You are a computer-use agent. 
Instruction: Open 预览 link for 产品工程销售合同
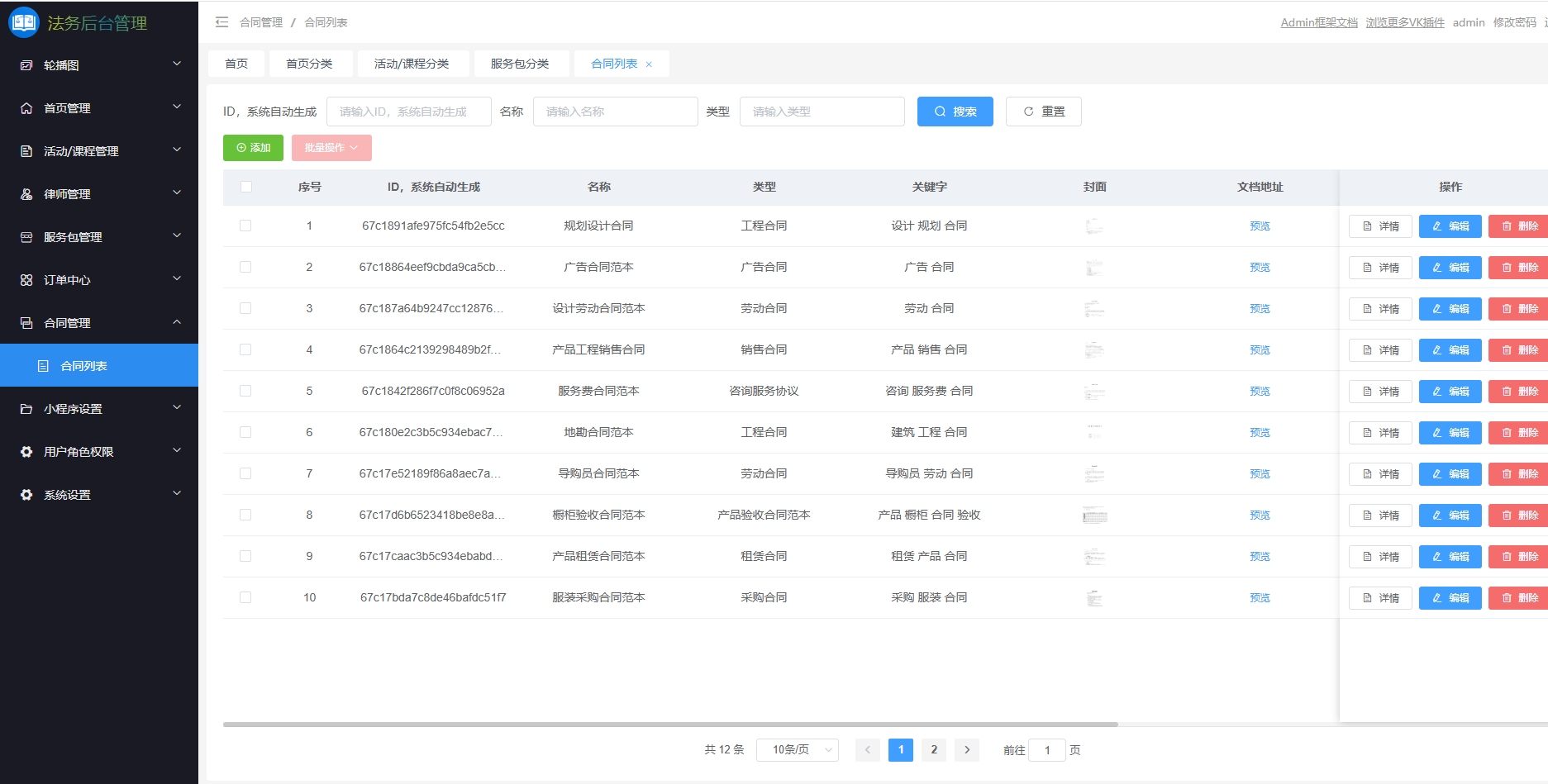[1260, 350]
